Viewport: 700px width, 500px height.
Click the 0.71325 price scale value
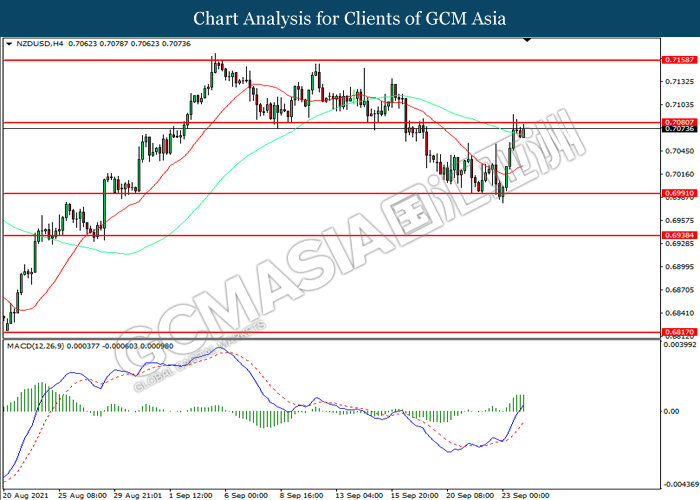[x=679, y=82]
